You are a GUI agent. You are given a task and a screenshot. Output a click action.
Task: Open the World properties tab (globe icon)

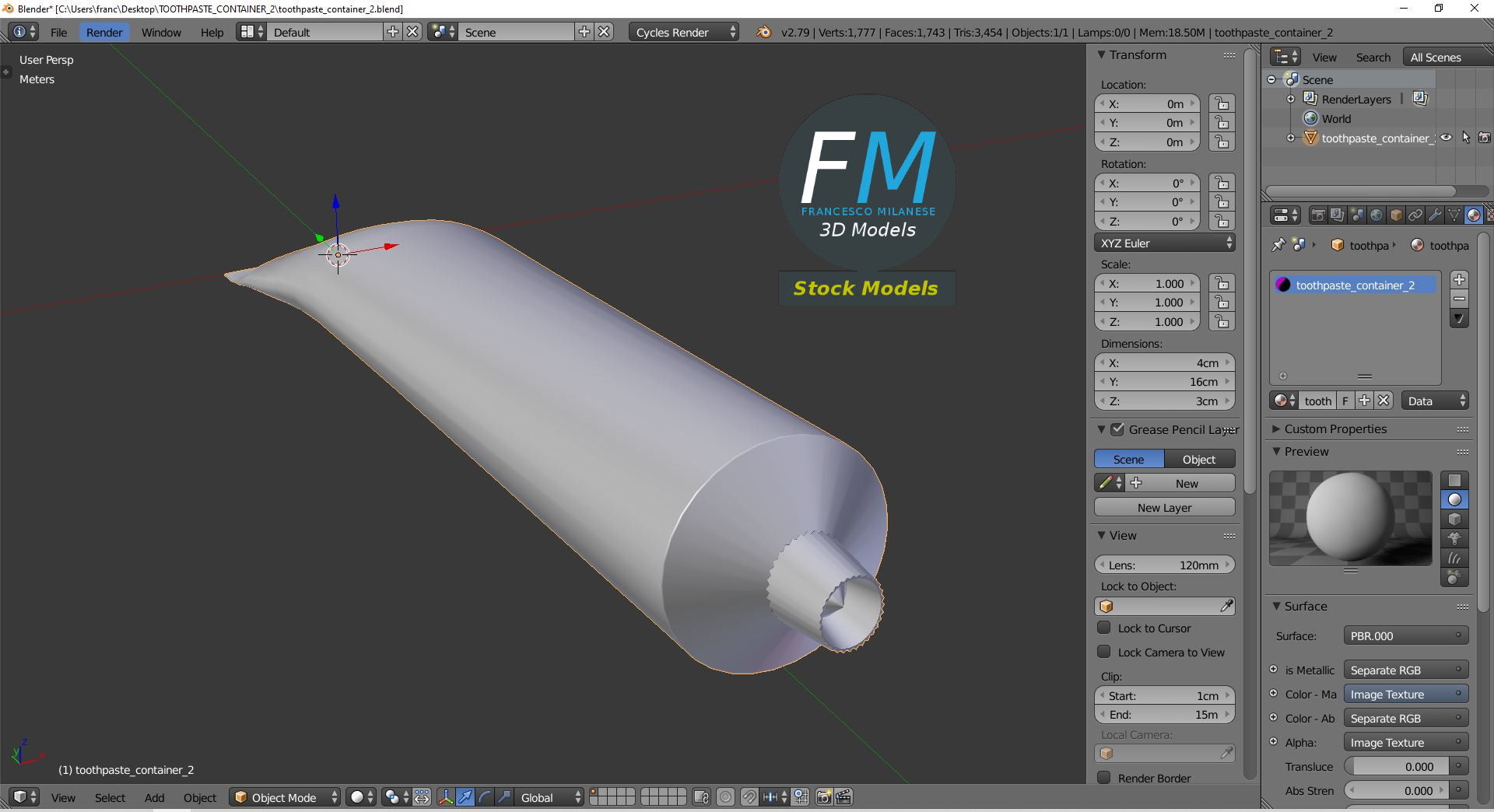coord(1377,215)
